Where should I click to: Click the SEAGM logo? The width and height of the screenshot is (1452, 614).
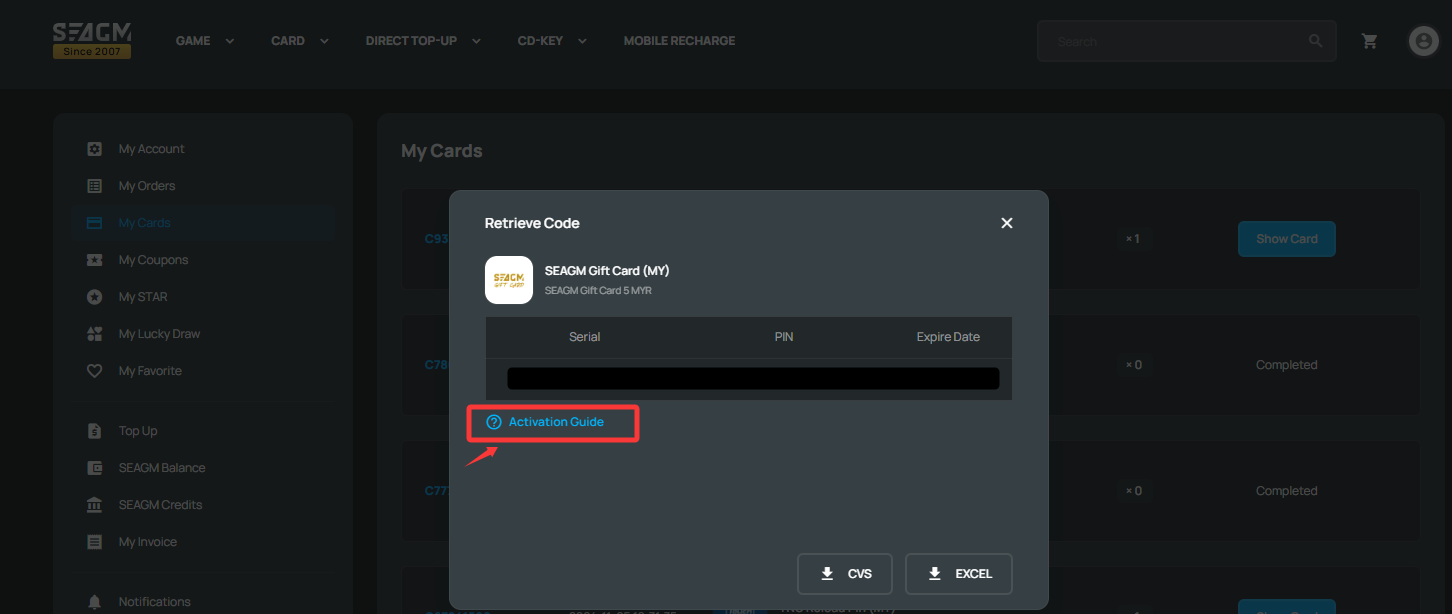[x=92, y=40]
